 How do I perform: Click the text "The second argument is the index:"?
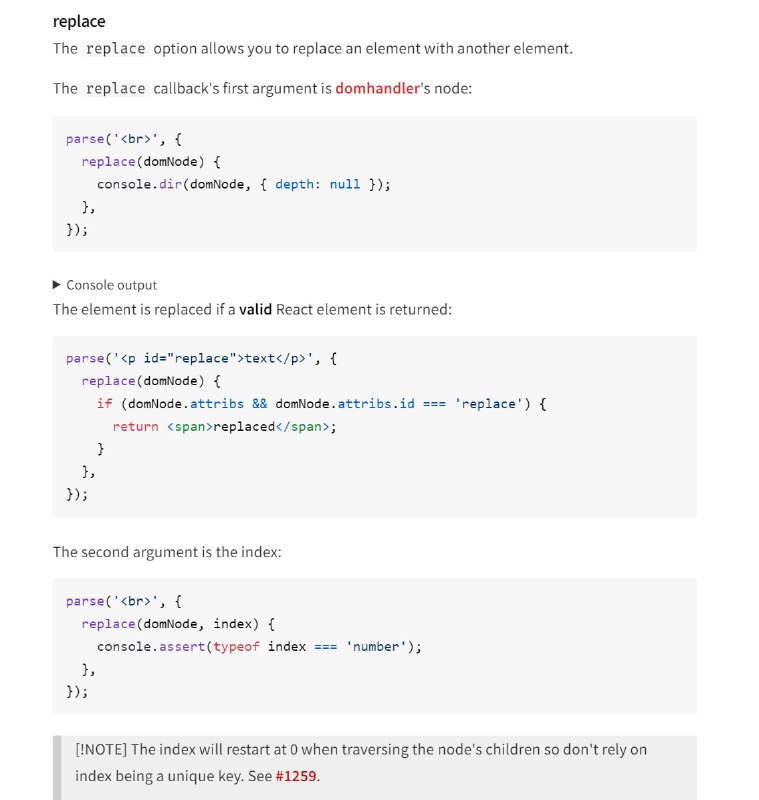167,552
